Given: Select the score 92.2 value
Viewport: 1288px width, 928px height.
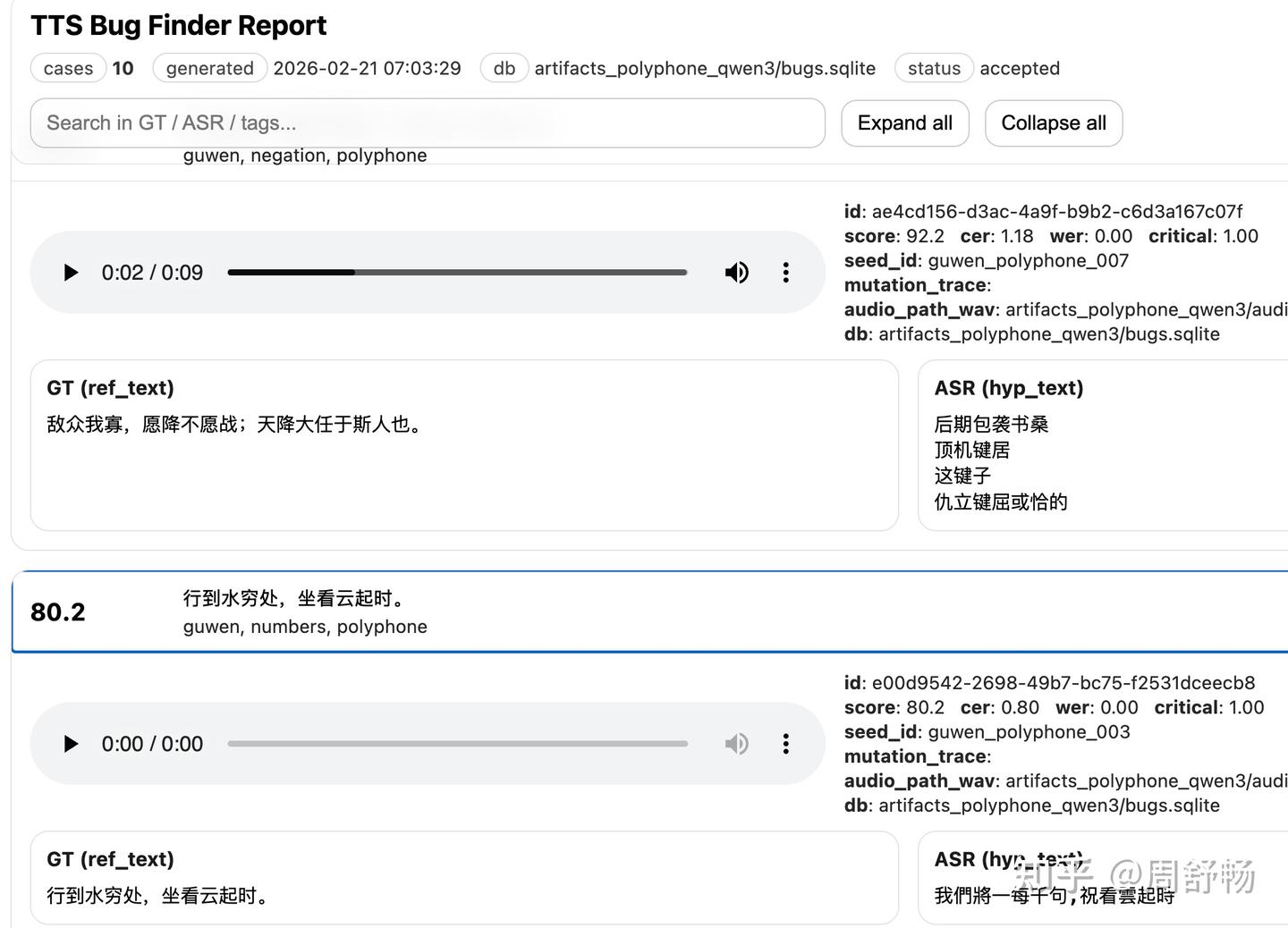Looking at the screenshot, I should [925, 236].
